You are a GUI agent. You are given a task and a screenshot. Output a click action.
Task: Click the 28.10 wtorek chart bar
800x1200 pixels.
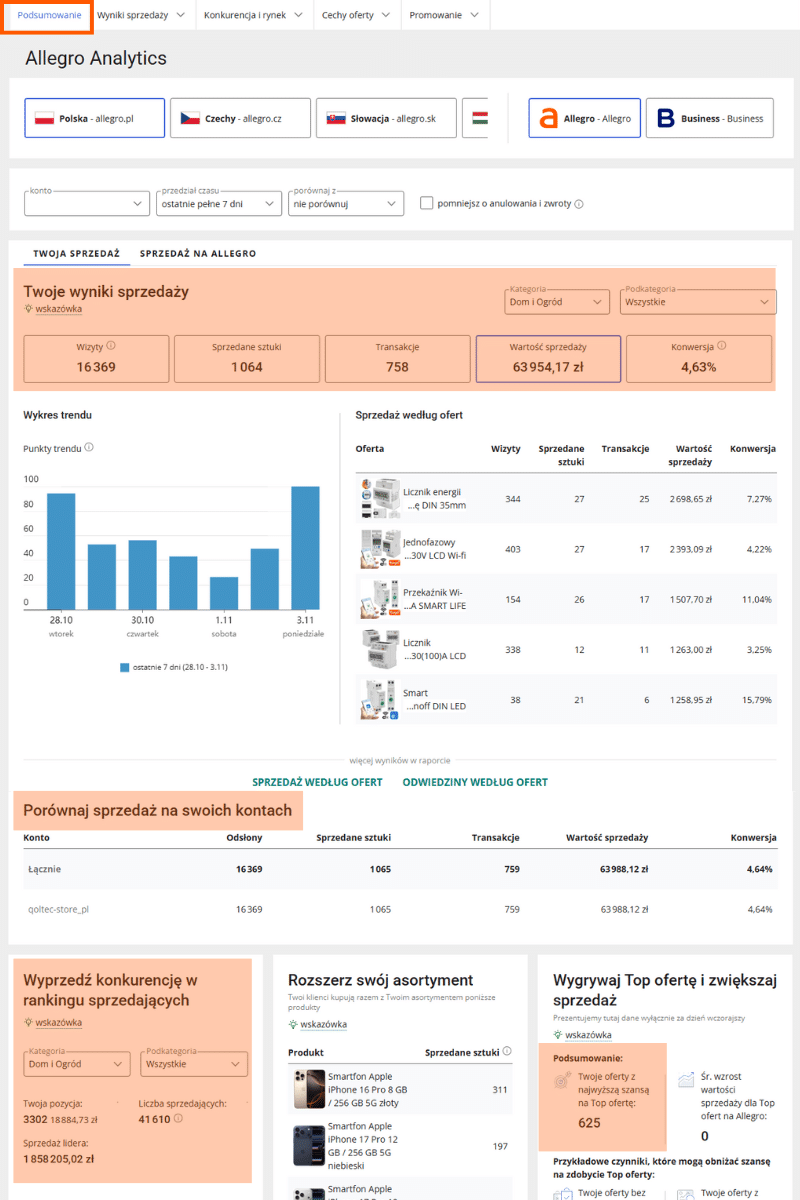(61, 551)
